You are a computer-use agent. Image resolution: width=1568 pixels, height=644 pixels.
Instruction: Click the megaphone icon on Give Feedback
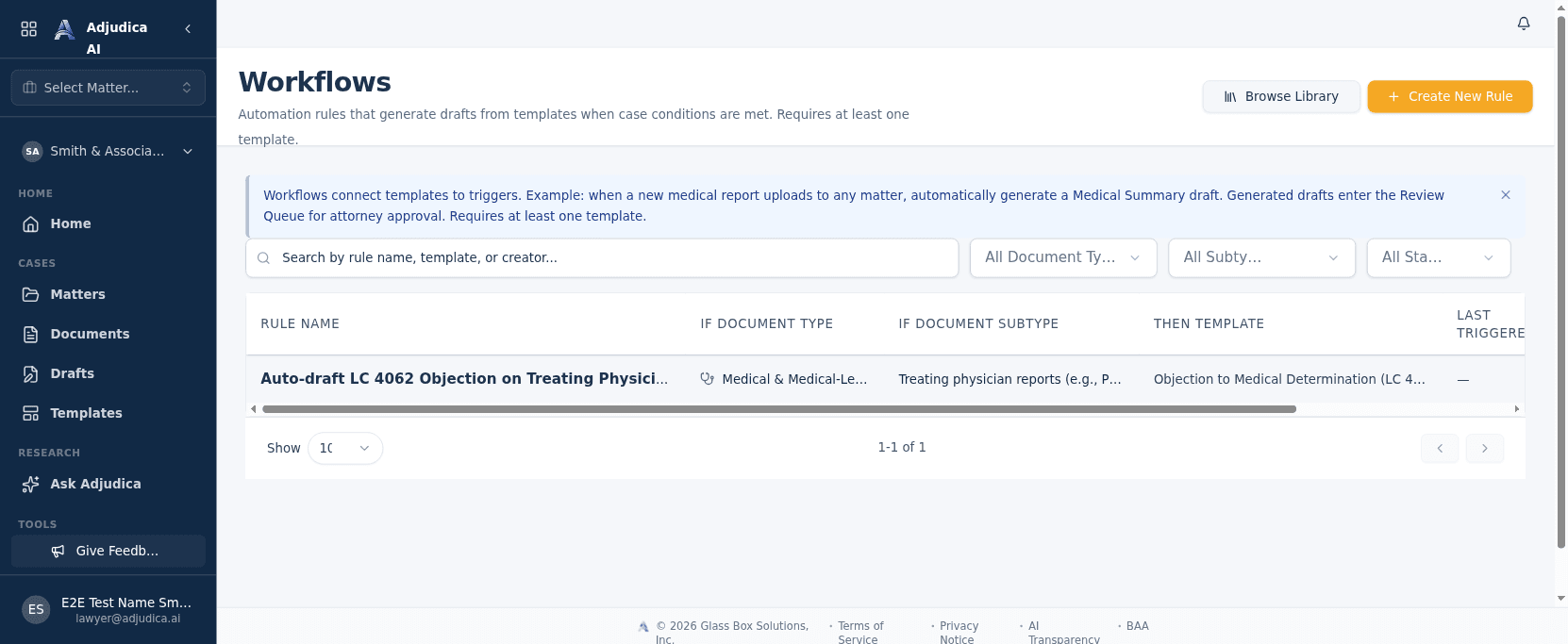click(58, 551)
